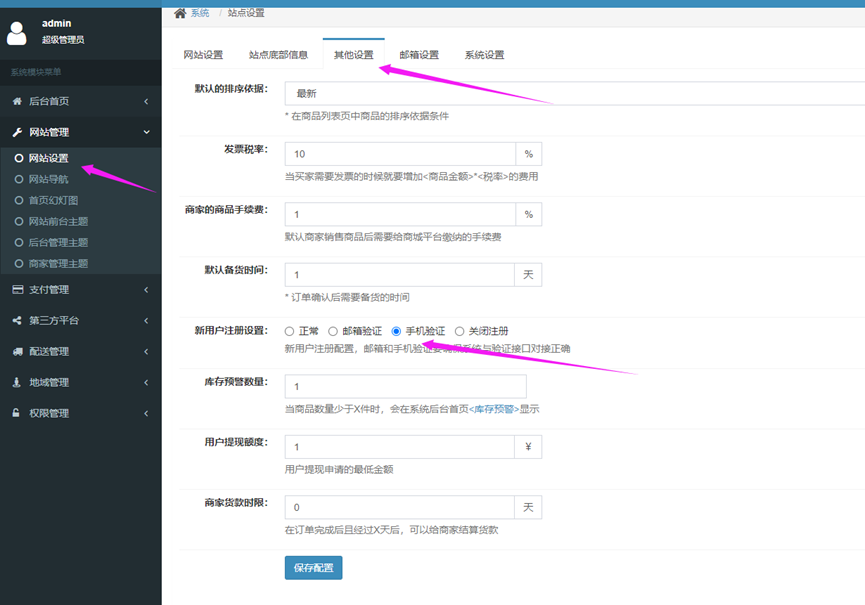
Task: Click the 支付管理 credit card icon
Action: tap(17, 290)
